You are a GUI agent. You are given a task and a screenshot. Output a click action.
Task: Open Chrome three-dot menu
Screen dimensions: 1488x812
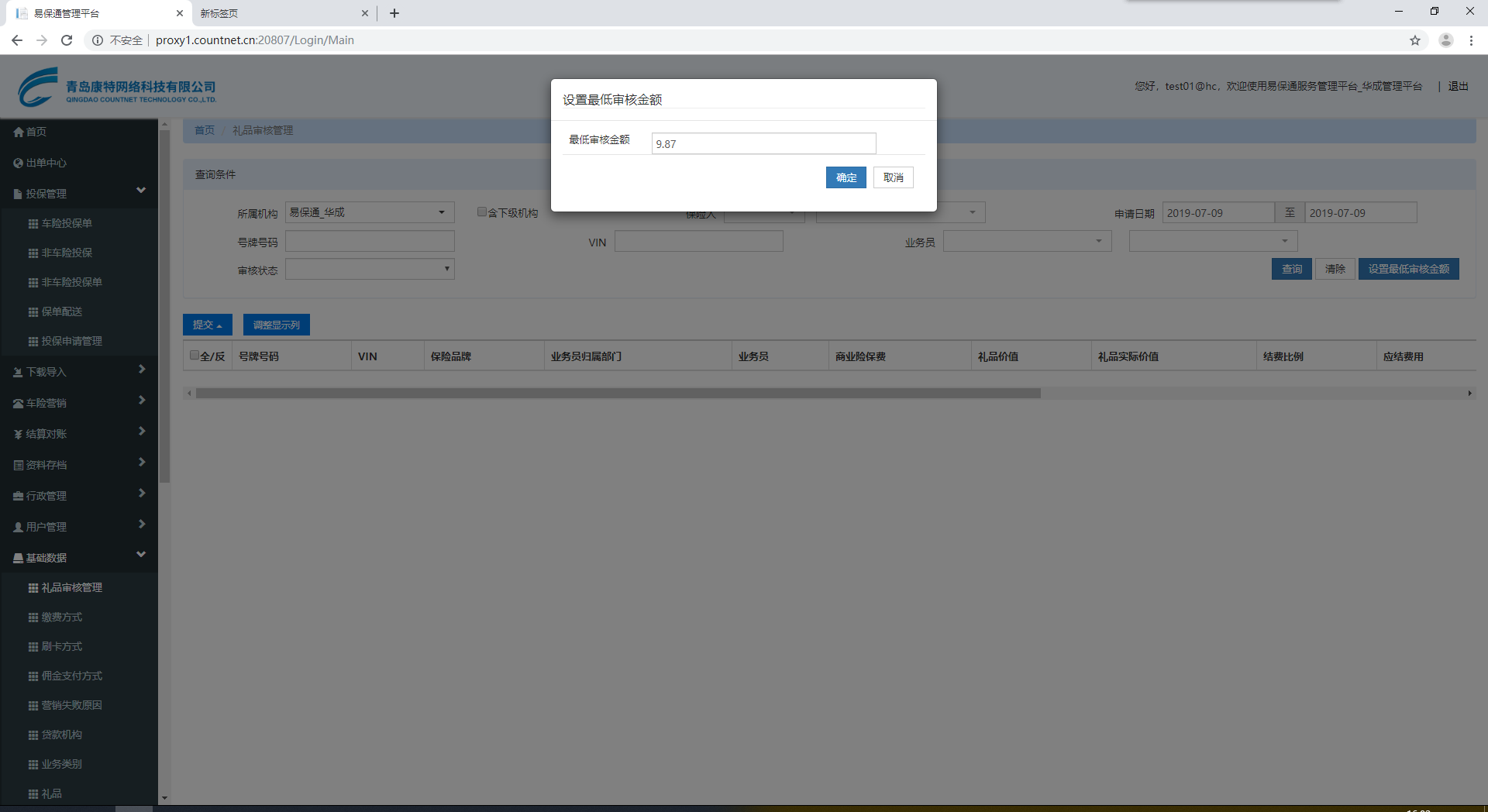coord(1471,40)
